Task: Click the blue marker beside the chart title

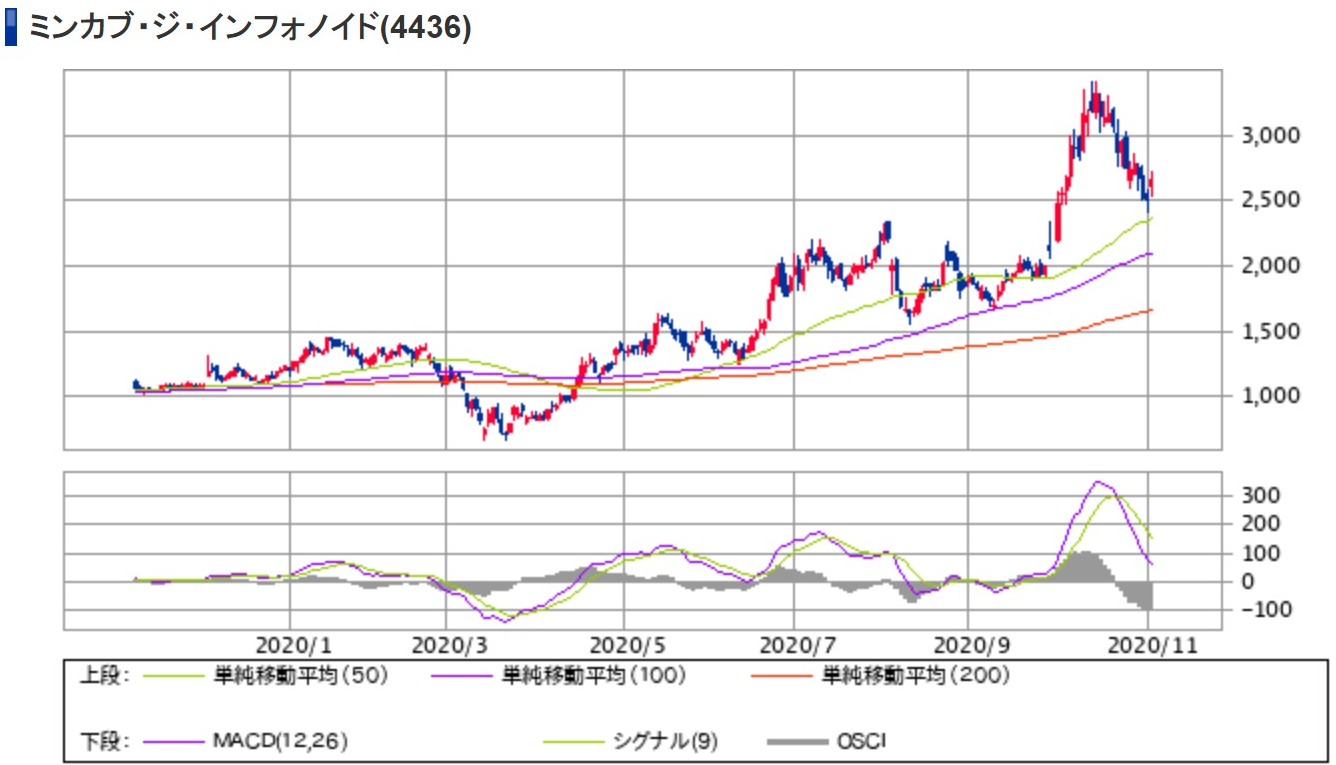Action: [11, 27]
